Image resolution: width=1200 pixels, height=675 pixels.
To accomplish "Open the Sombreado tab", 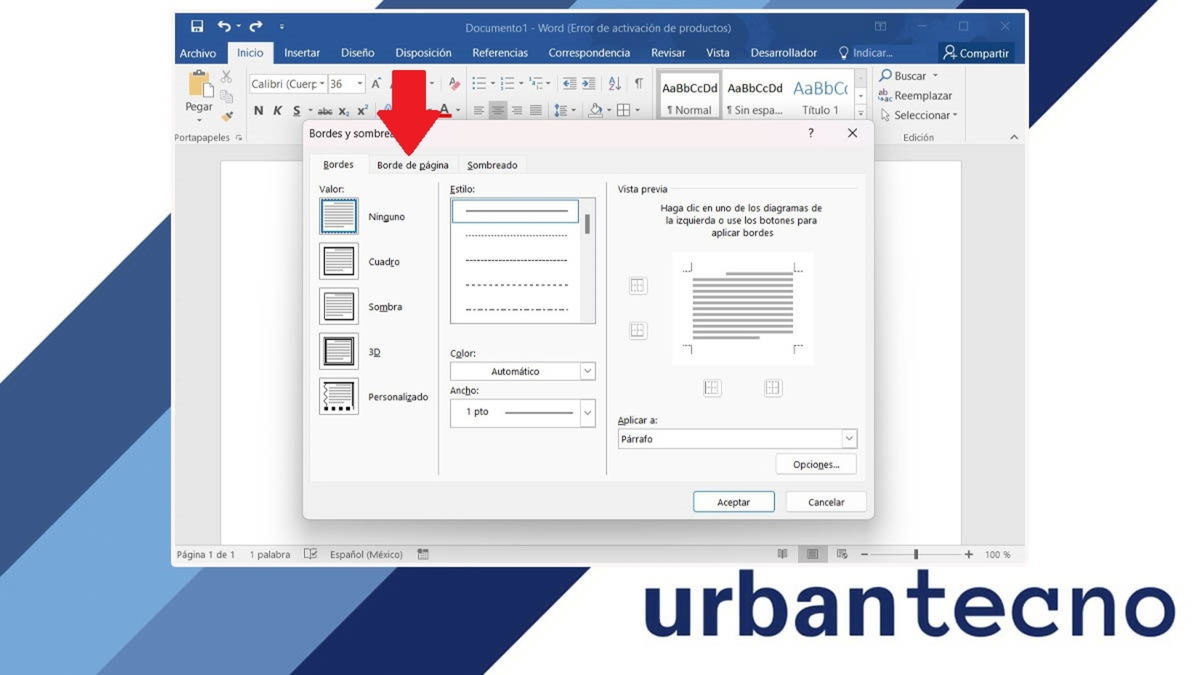I will pos(492,165).
